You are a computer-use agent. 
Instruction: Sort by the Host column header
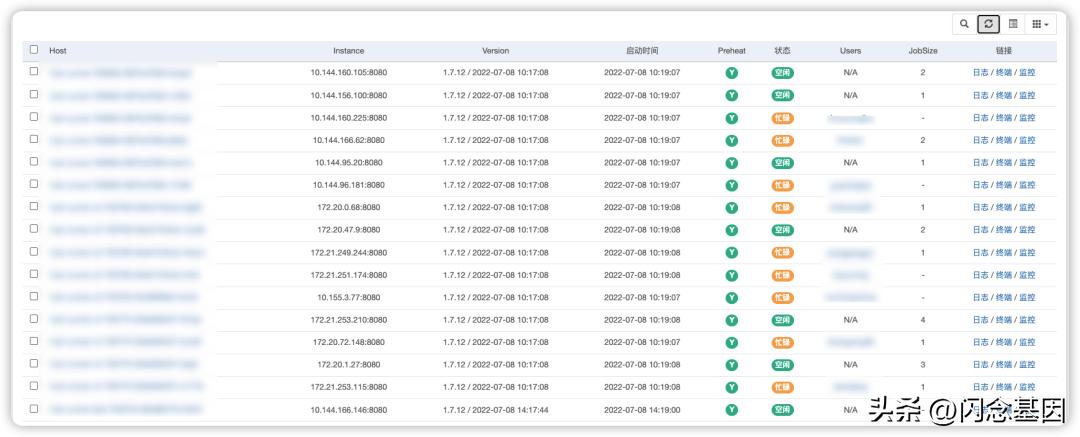[x=58, y=50]
